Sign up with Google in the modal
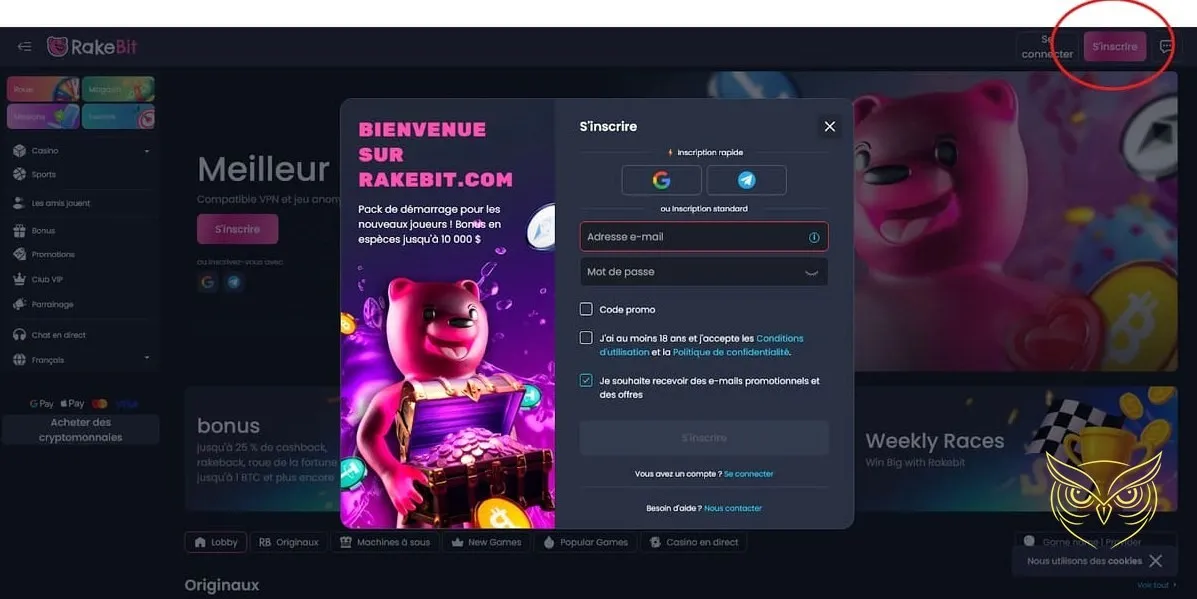The image size is (1197, 599). 661,180
